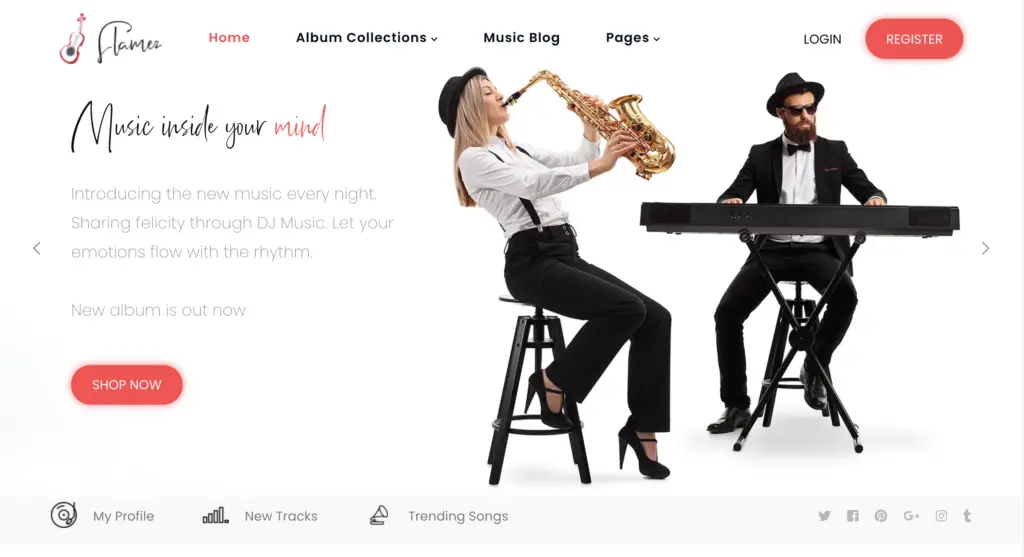Open the Google Plus social icon
Viewport: 1024px width, 557px height.
(912, 516)
